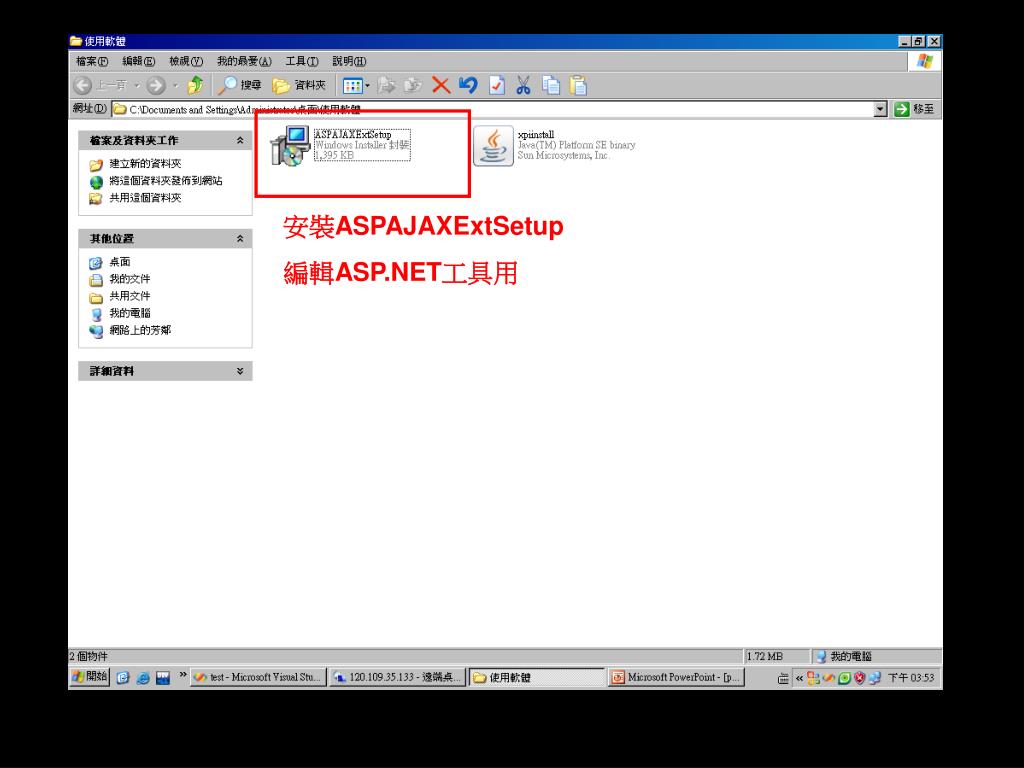The image size is (1024, 768).
Task: Click the 開始 Start button
Action: [x=90, y=677]
